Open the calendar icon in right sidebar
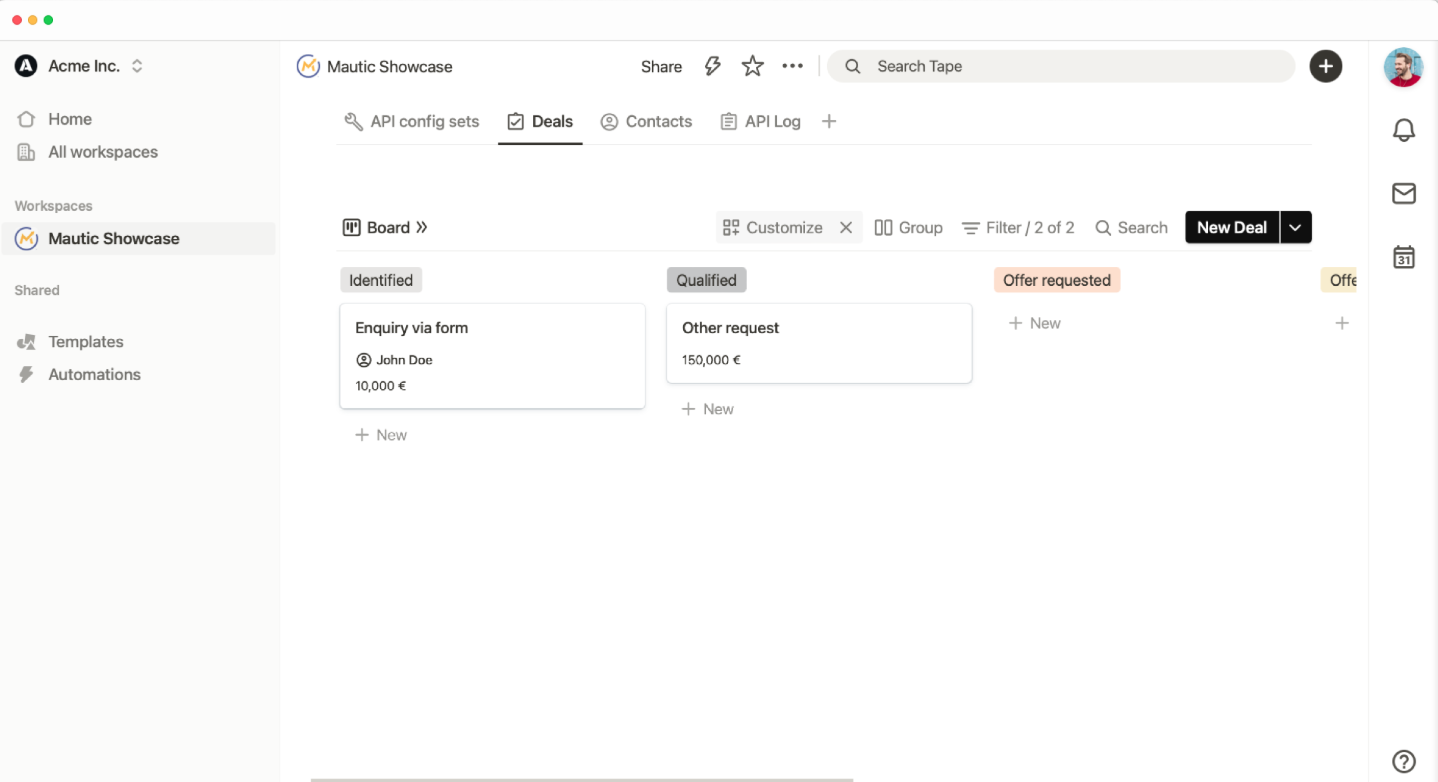The height and width of the screenshot is (782, 1438). 1404,258
